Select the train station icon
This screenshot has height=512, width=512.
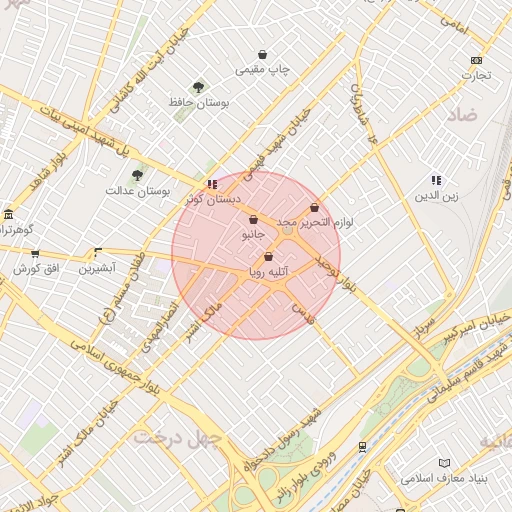363,447
